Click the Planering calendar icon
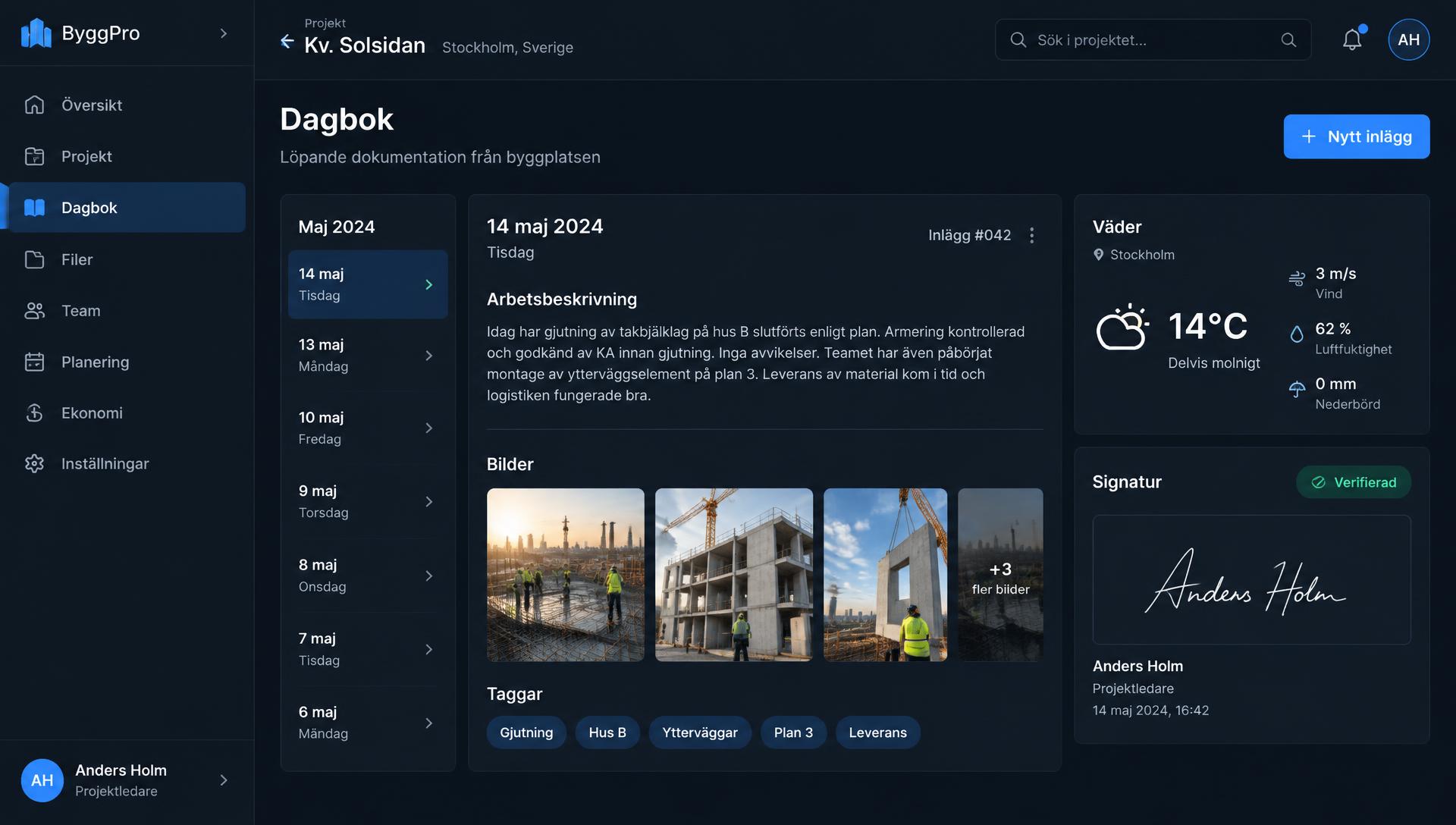Screen dimensions: 1456x825 (35, 362)
